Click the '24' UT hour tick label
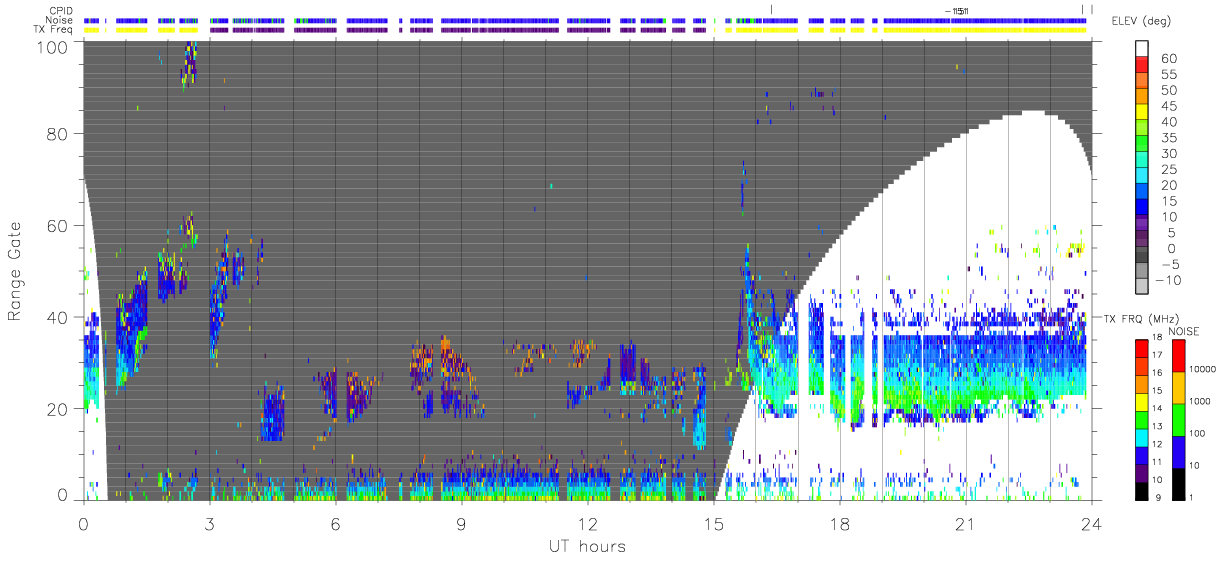 [1091, 523]
